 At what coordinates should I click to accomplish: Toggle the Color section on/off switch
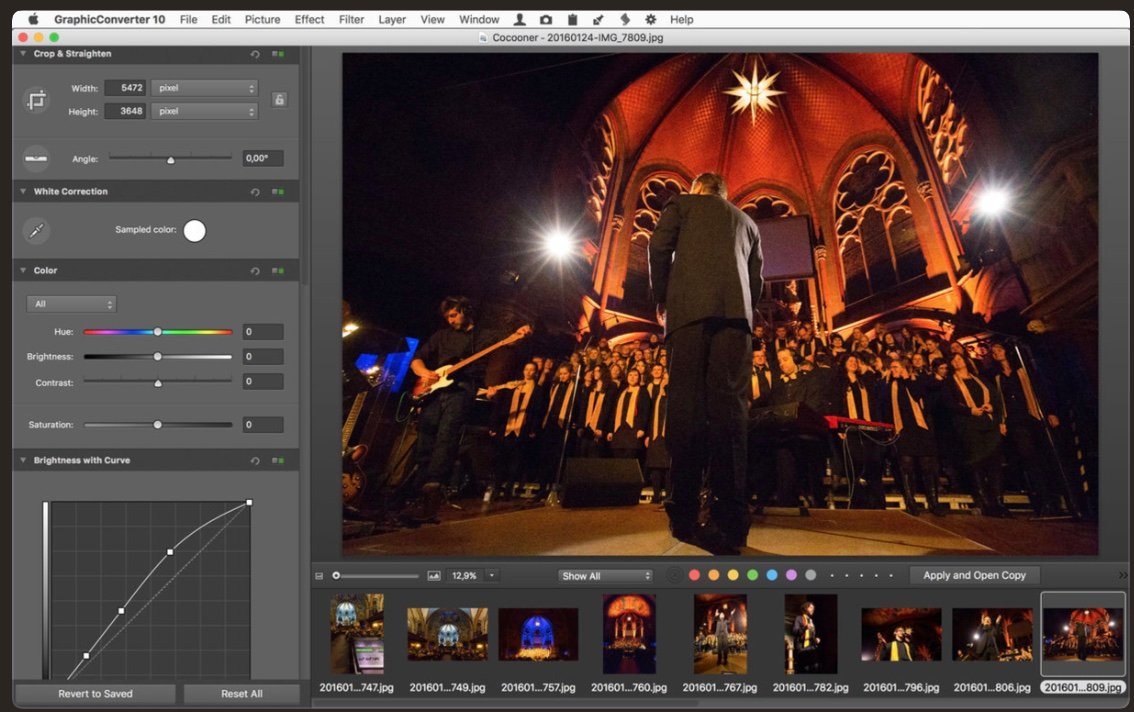click(278, 271)
